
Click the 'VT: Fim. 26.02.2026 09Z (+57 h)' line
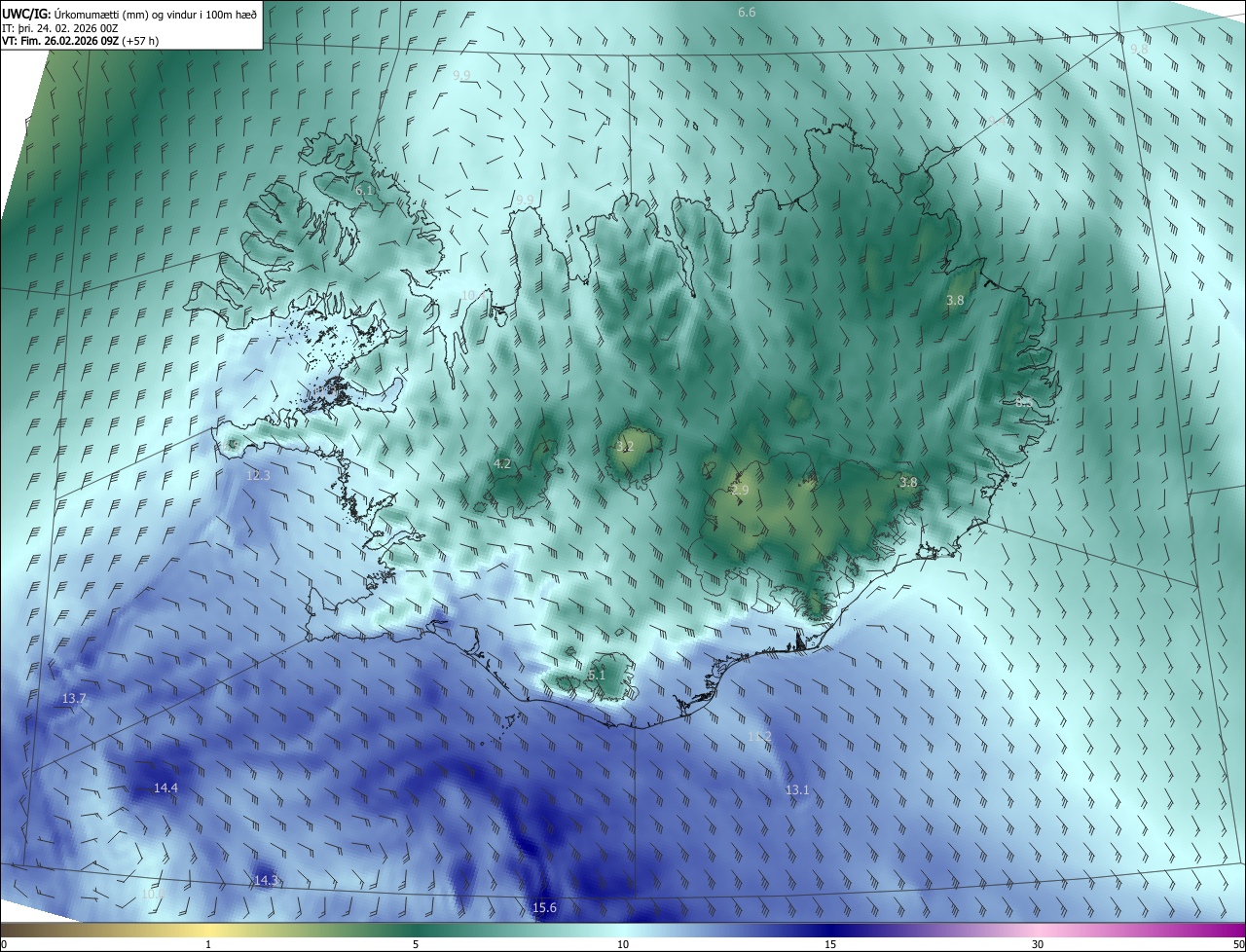click(80, 41)
